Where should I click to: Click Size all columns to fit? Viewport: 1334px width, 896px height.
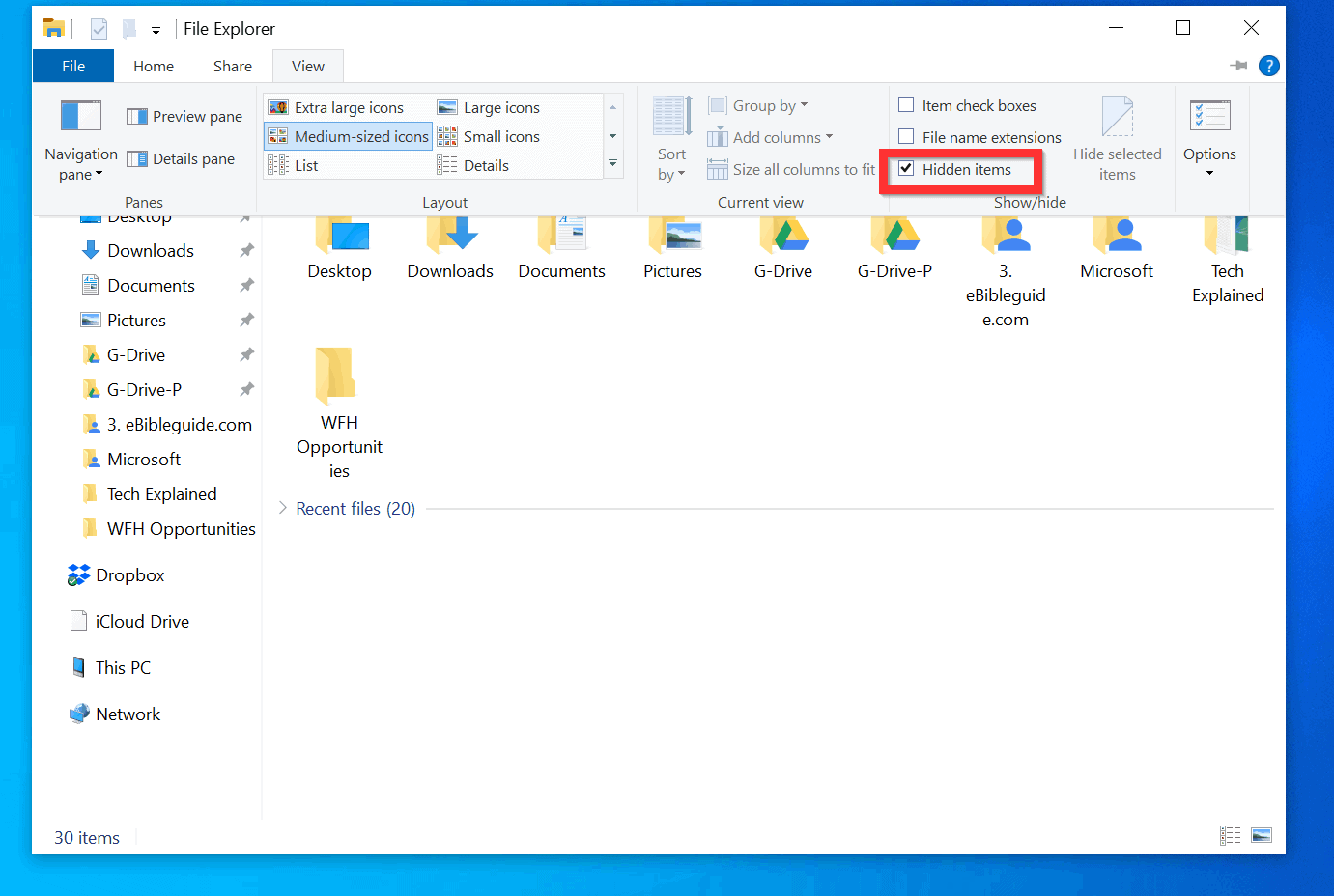(x=790, y=168)
